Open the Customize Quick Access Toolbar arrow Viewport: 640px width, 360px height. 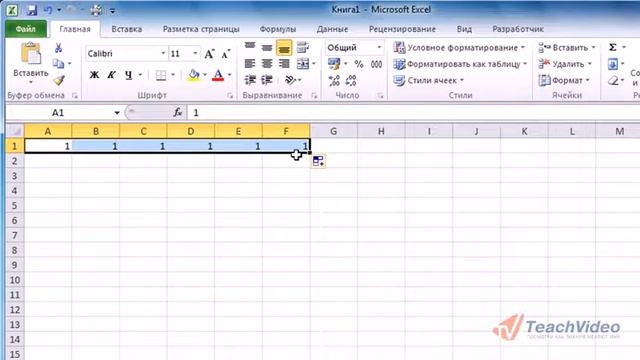[x=113, y=11]
